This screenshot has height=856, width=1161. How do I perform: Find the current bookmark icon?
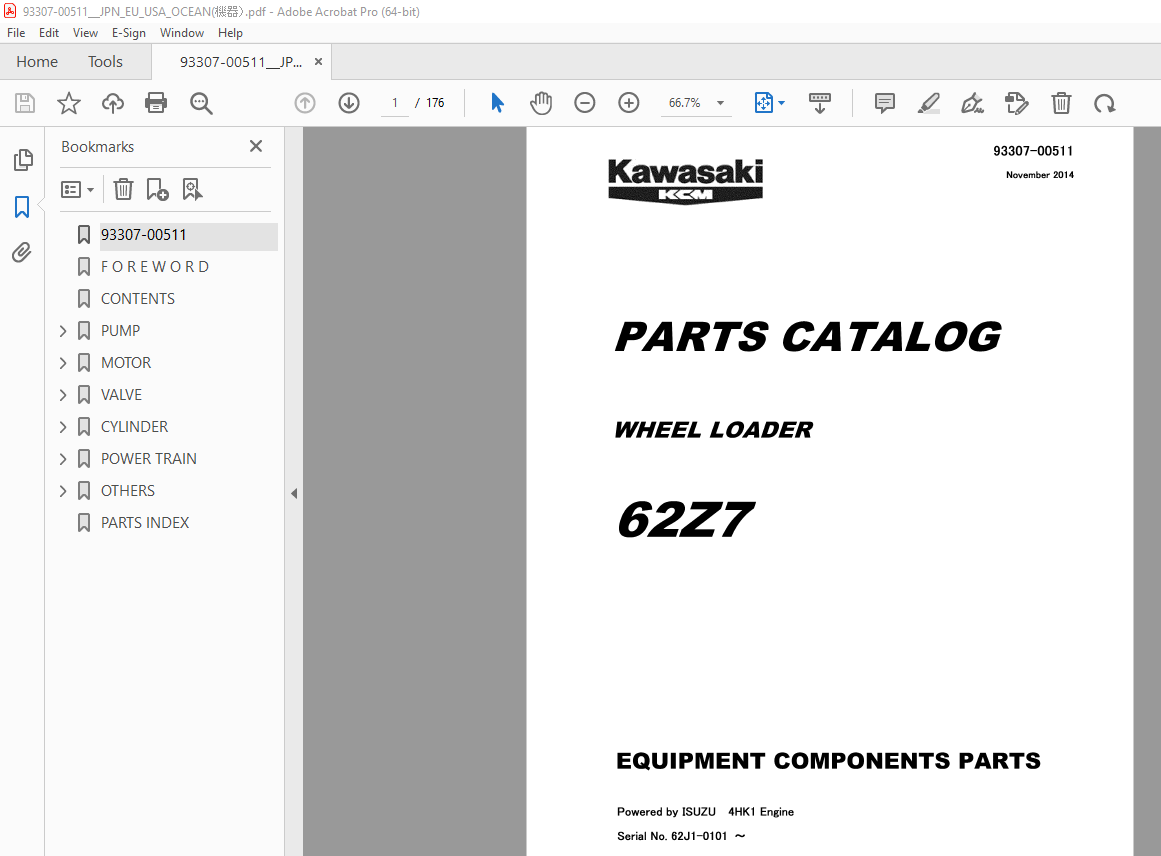point(193,190)
